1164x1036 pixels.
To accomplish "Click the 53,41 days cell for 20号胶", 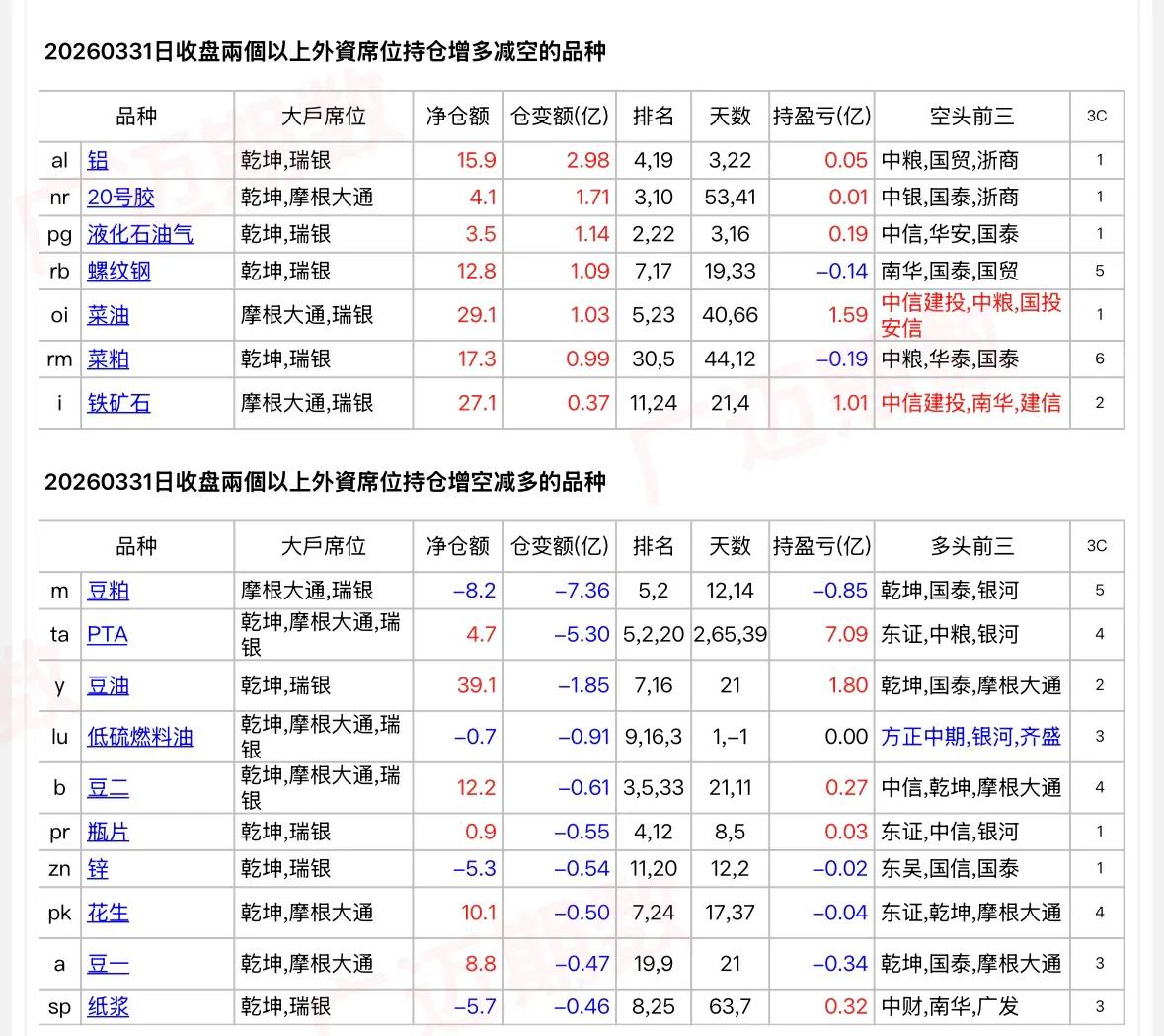I will 730,198.
